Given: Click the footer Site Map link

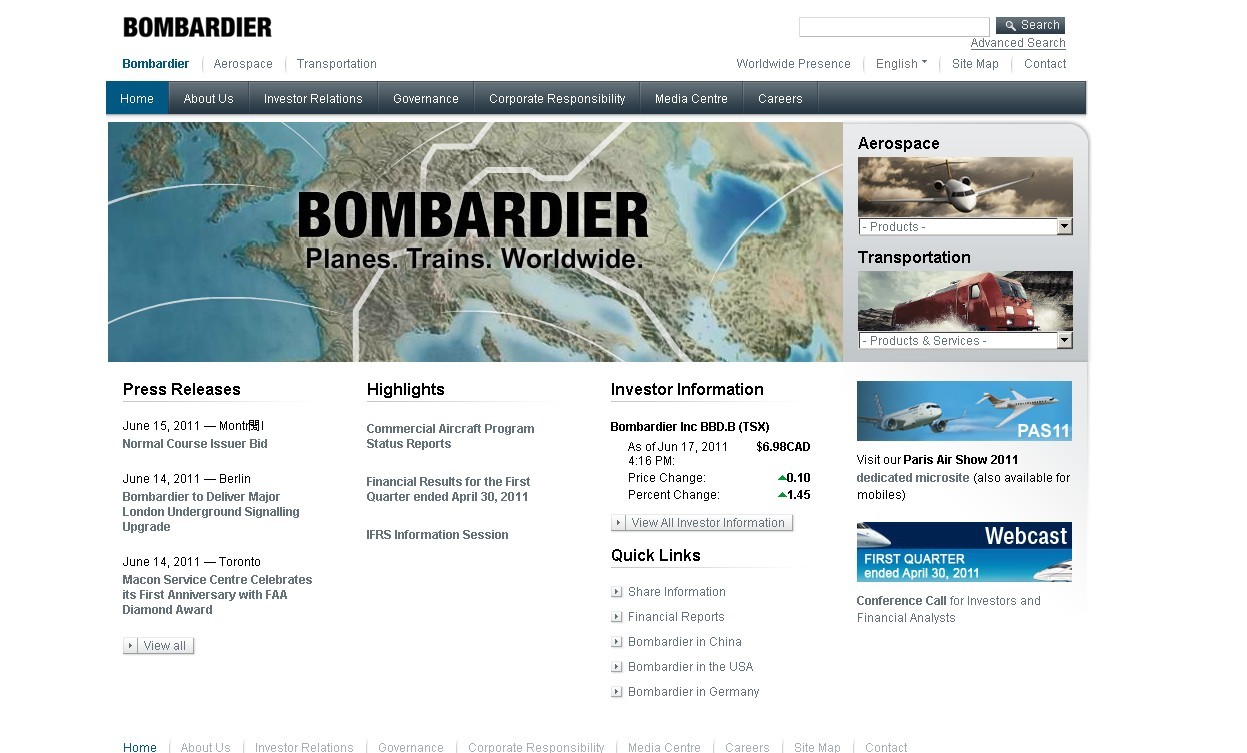Looking at the screenshot, I should coord(817,747).
